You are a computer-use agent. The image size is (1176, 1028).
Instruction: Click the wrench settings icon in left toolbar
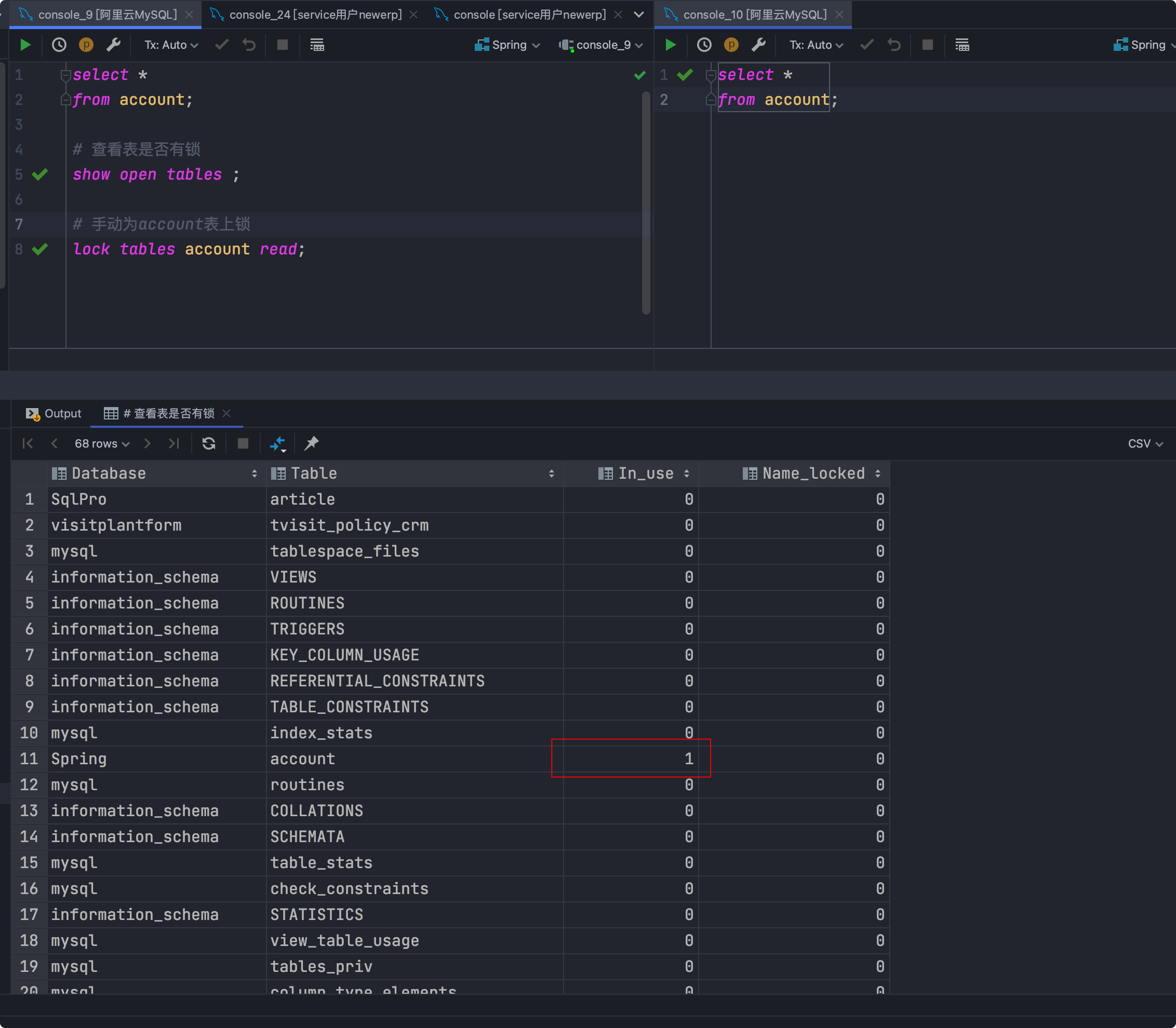pyautogui.click(x=113, y=45)
